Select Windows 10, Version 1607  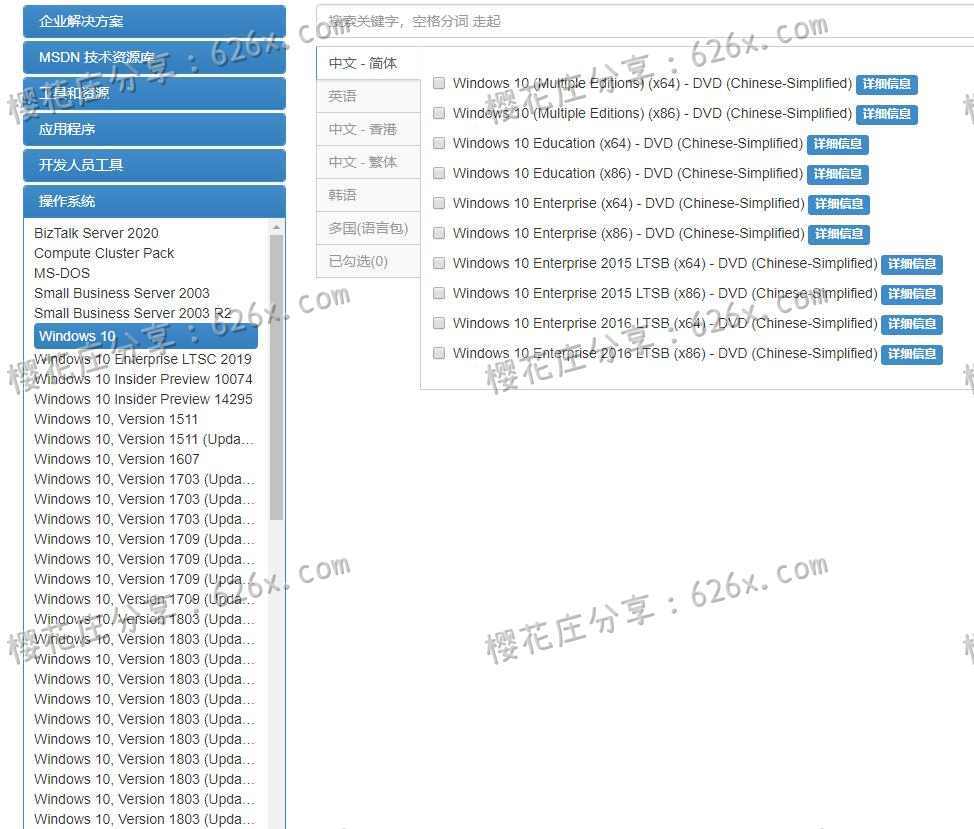click(x=117, y=459)
